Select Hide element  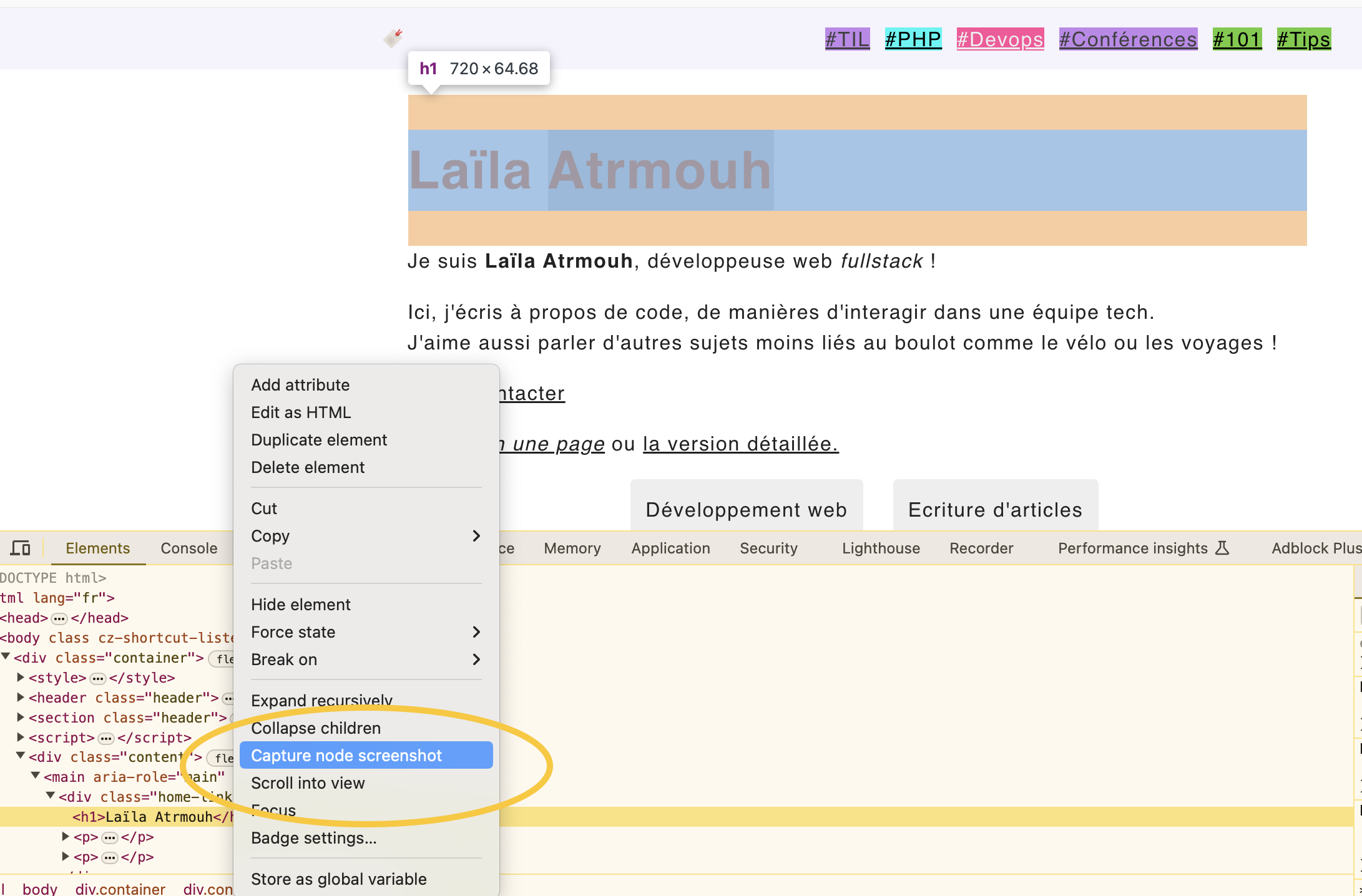366,605
